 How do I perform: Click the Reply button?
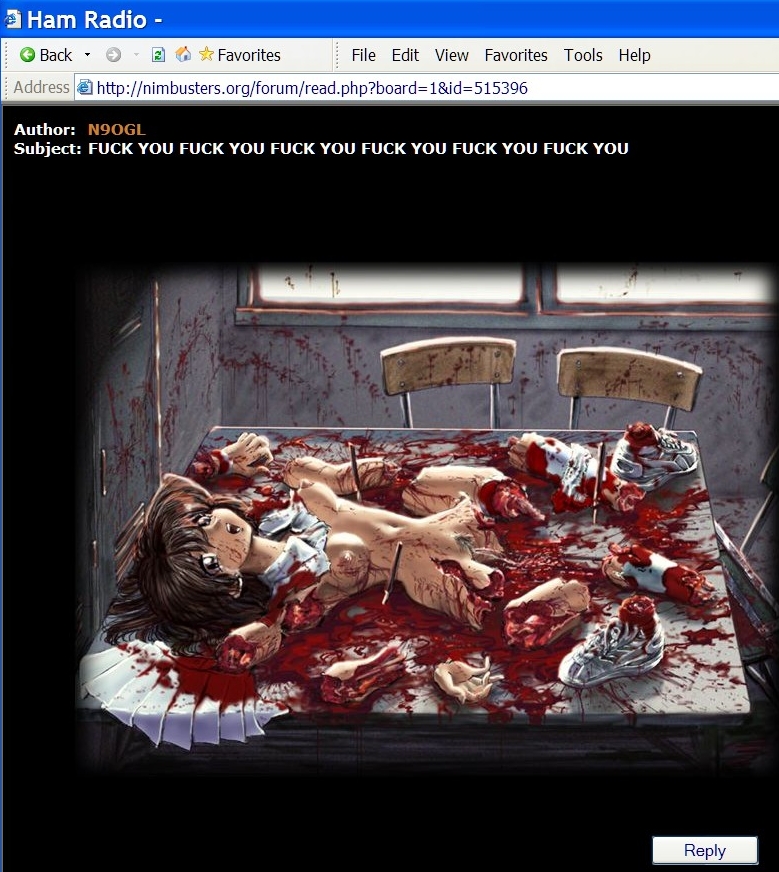[704, 850]
